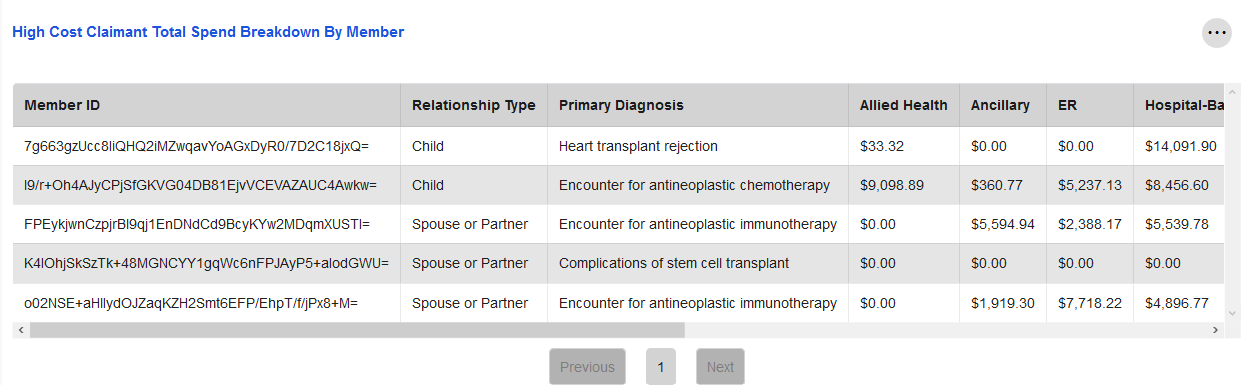
Task: Click the horizontal scrollbar left arrow
Action: click(20, 329)
